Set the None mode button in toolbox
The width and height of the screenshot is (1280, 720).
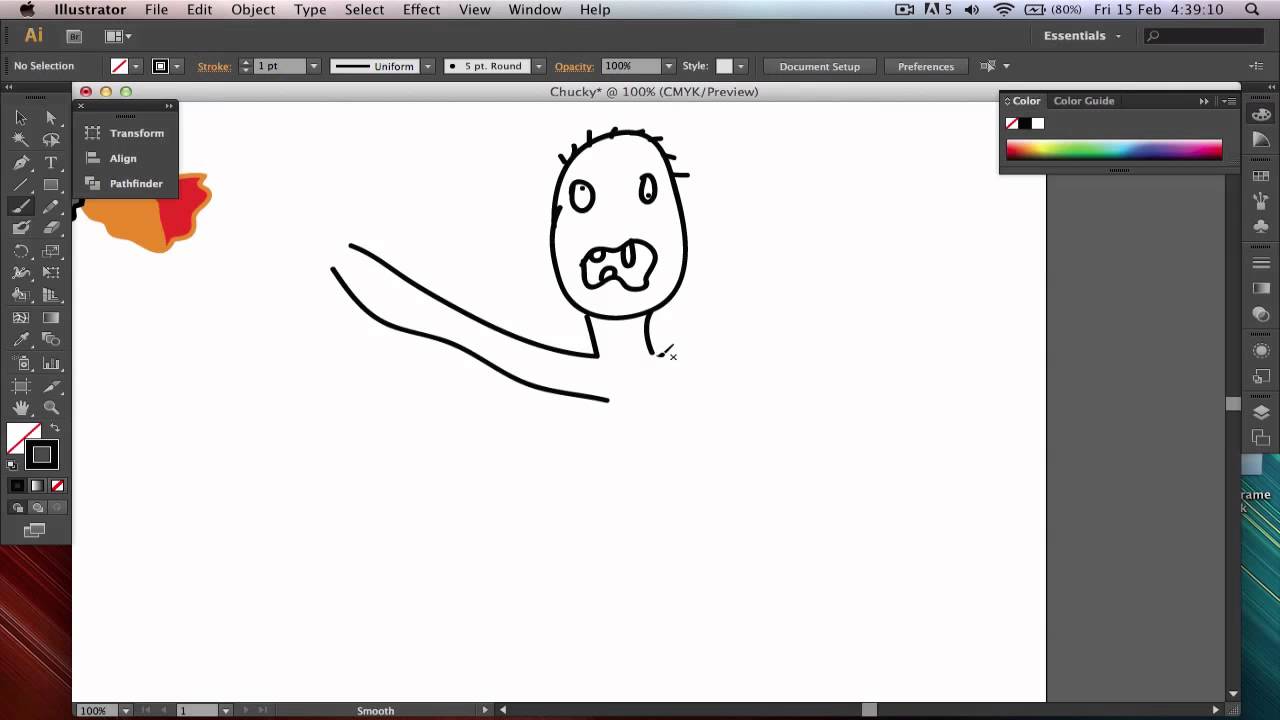57,486
